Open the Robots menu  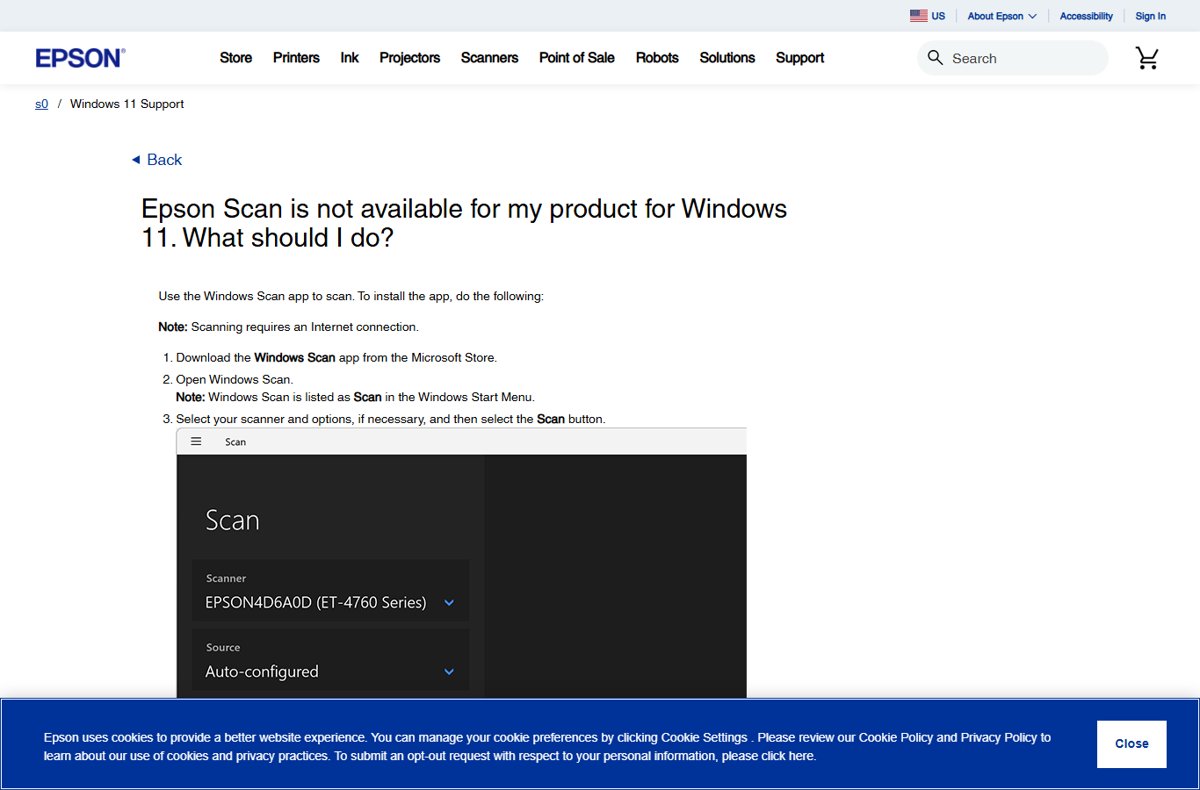coord(657,58)
